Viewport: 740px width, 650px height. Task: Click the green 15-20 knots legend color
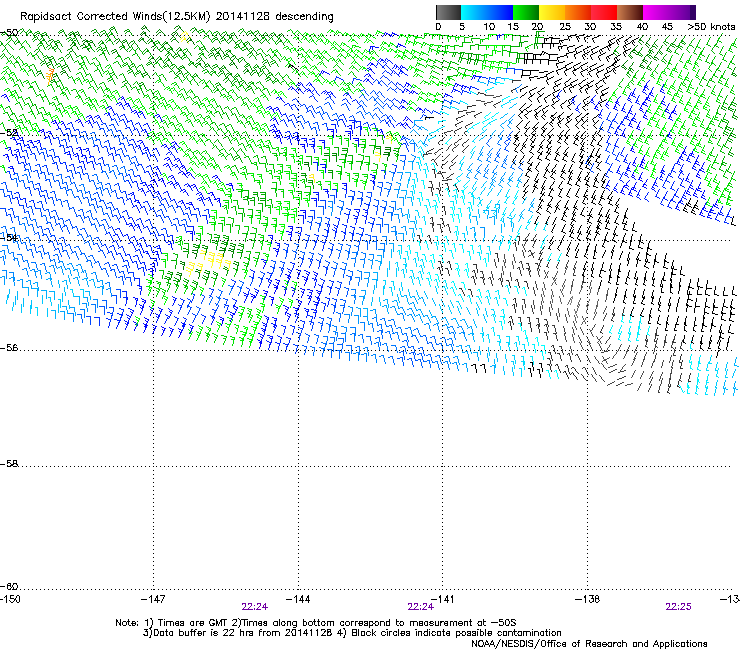tap(526, 12)
